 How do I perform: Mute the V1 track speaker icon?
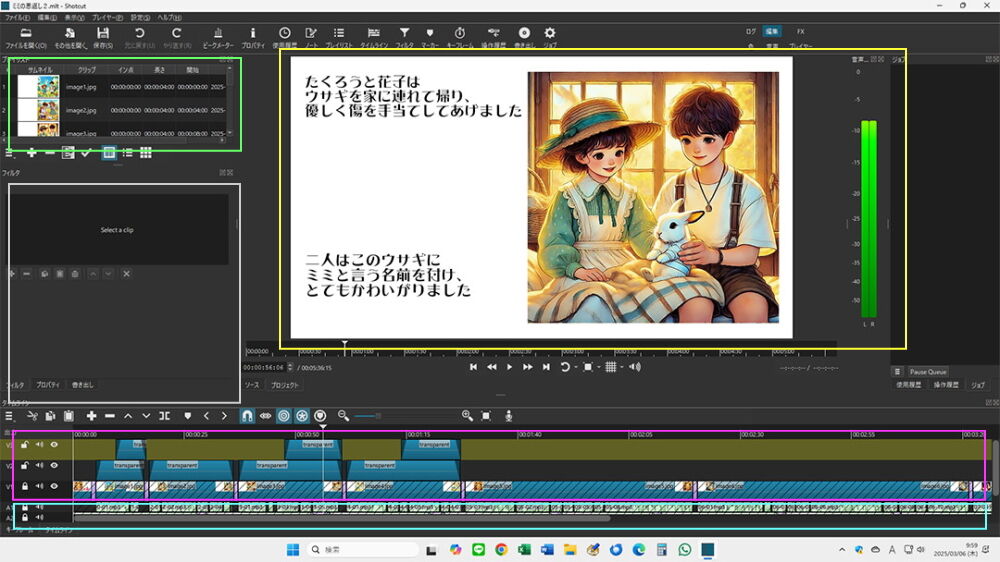(40, 486)
